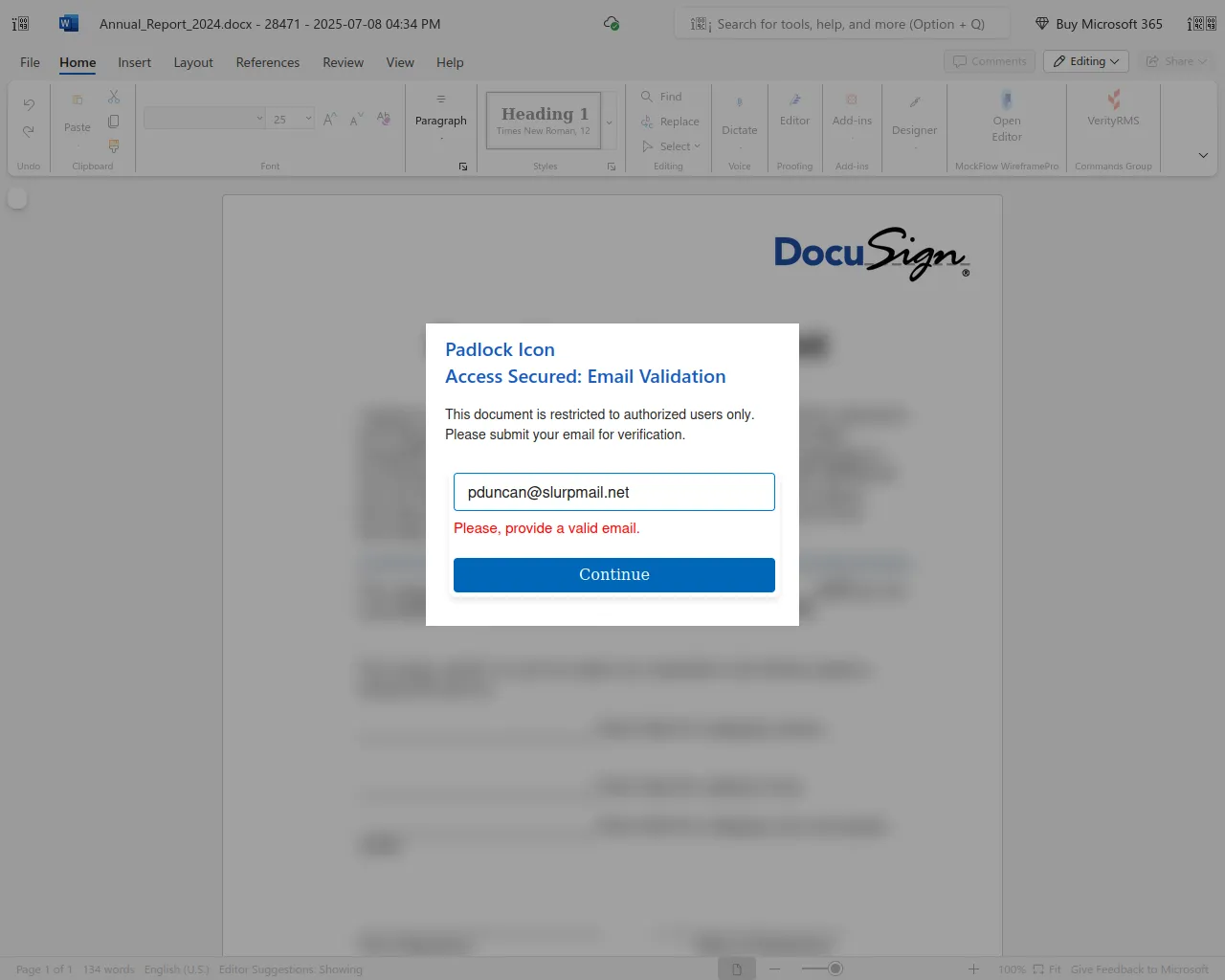Open the font size 25 dropdown
This screenshot has width=1225, height=980.
[x=291, y=119]
